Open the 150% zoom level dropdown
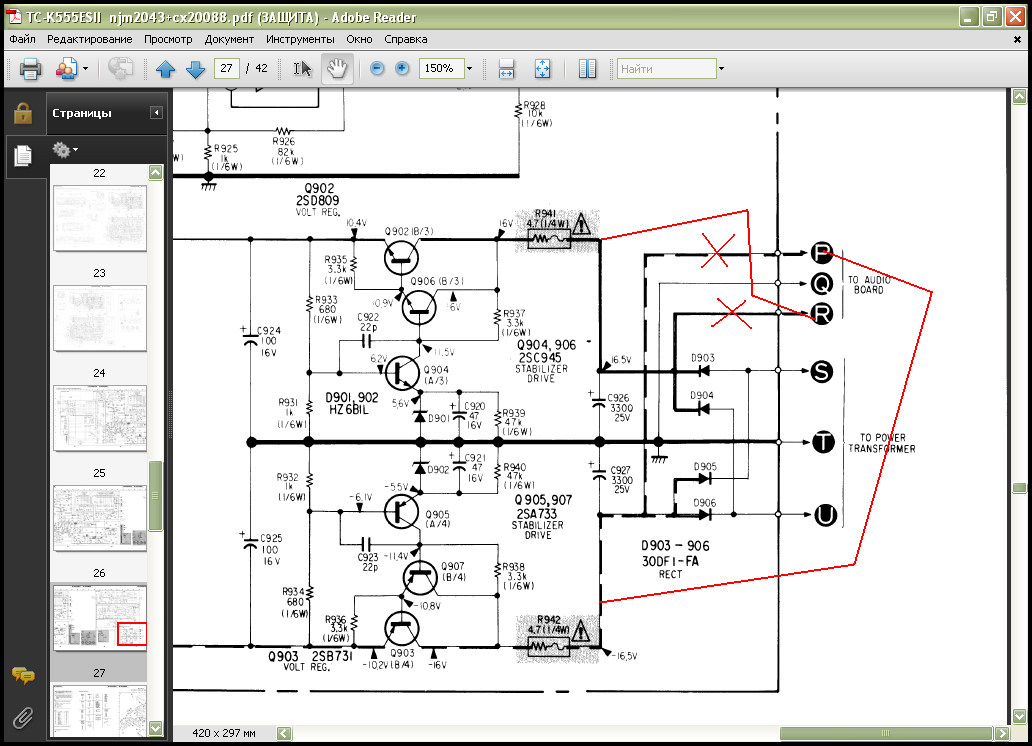This screenshot has width=1032, height=746. click(x=469, y=69)
